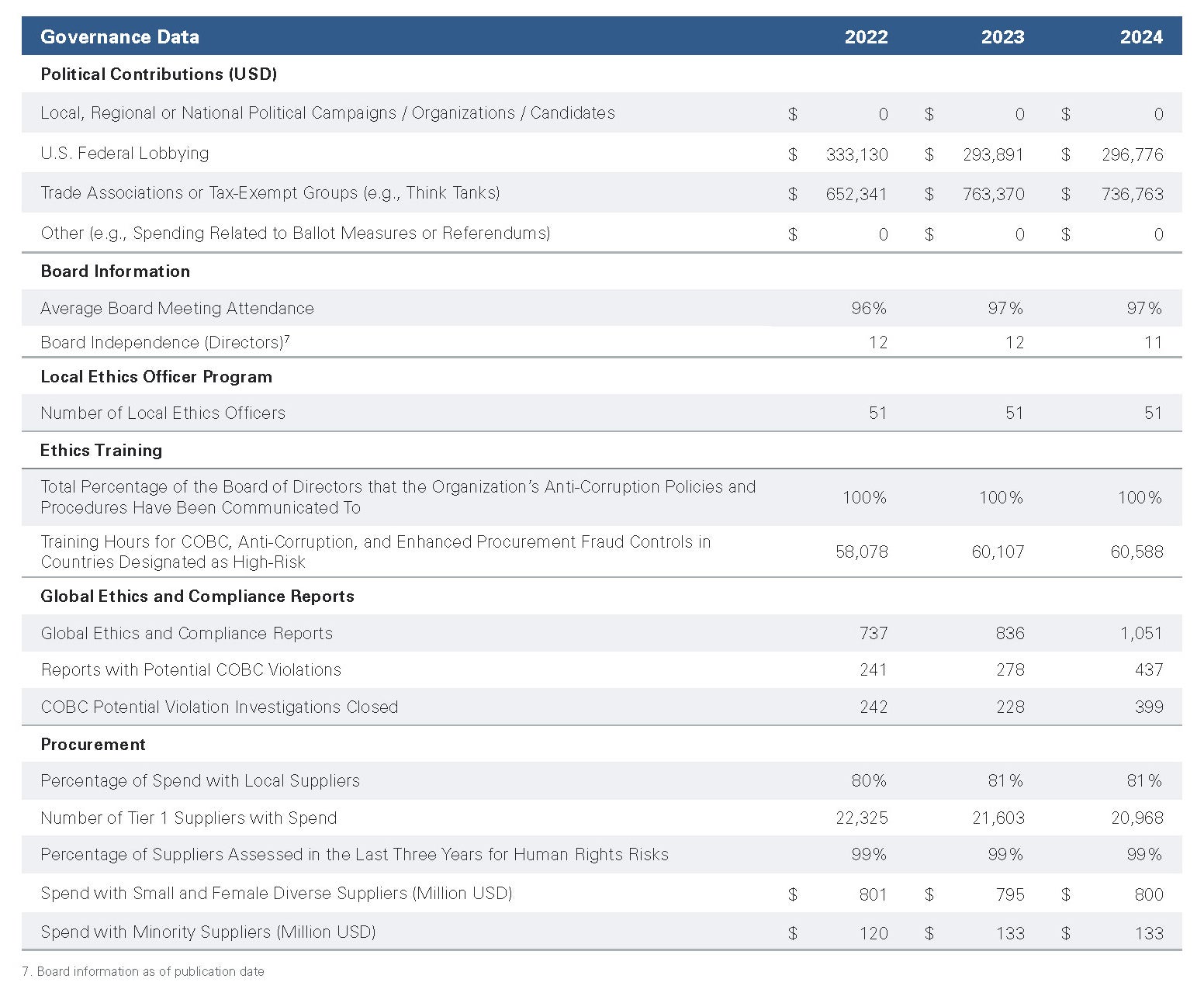This screenshot has width=1204, height=996.
Task: Click the Governance Data table title
Action: click(x=119, y=37)
